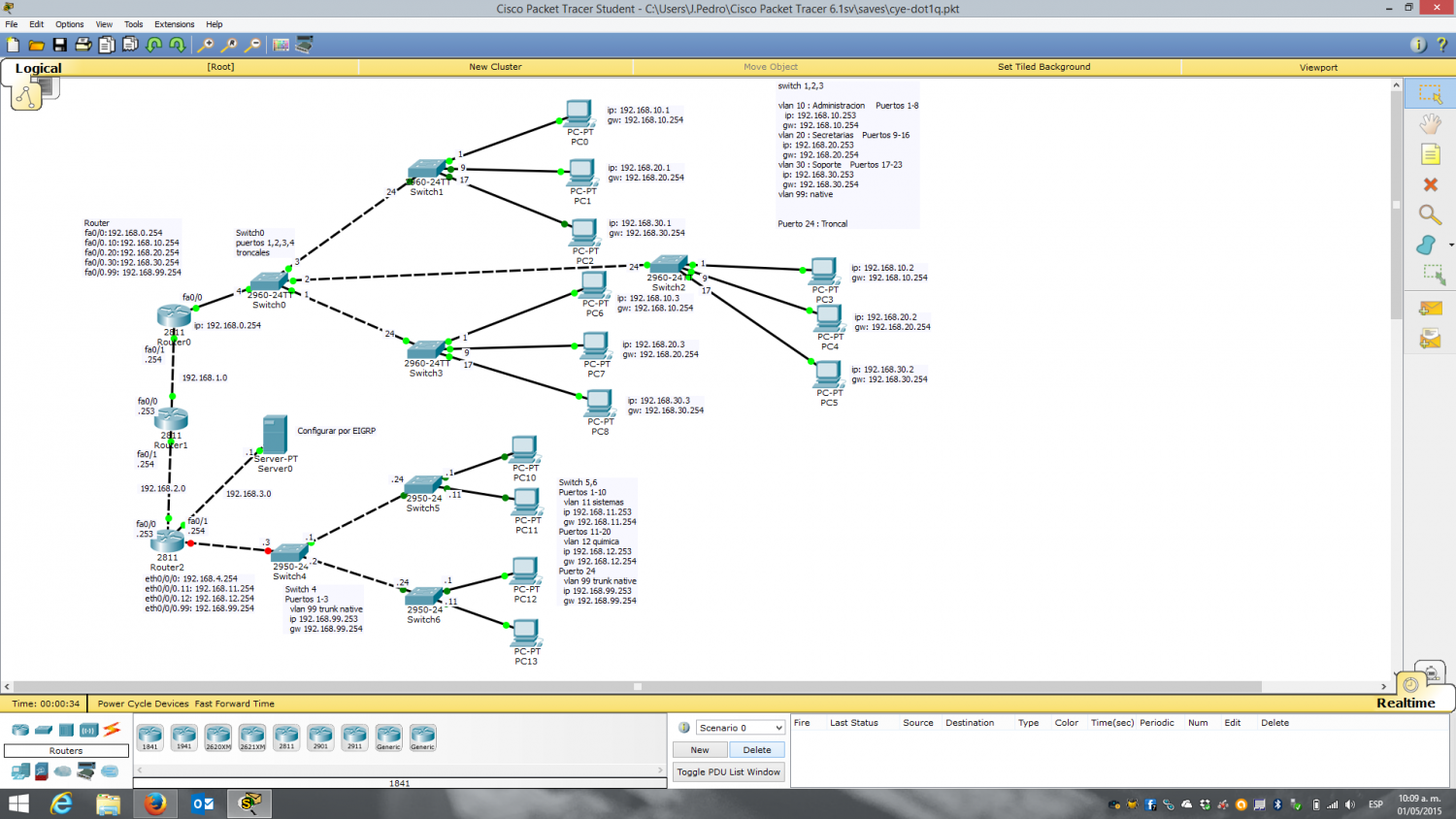The height and width of the screenshot is (819, 1456).
Task: Select Custom Made Devices category icon
Action: point(86,771)
